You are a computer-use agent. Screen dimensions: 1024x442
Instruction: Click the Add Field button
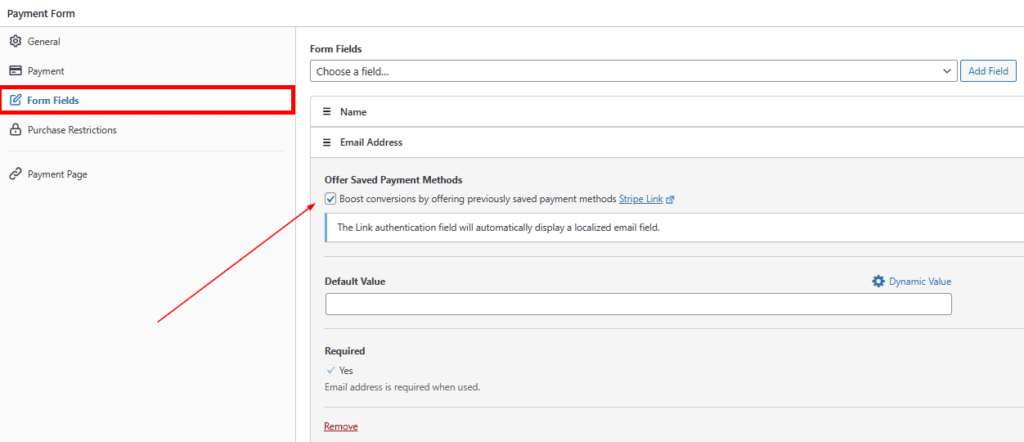987,71
